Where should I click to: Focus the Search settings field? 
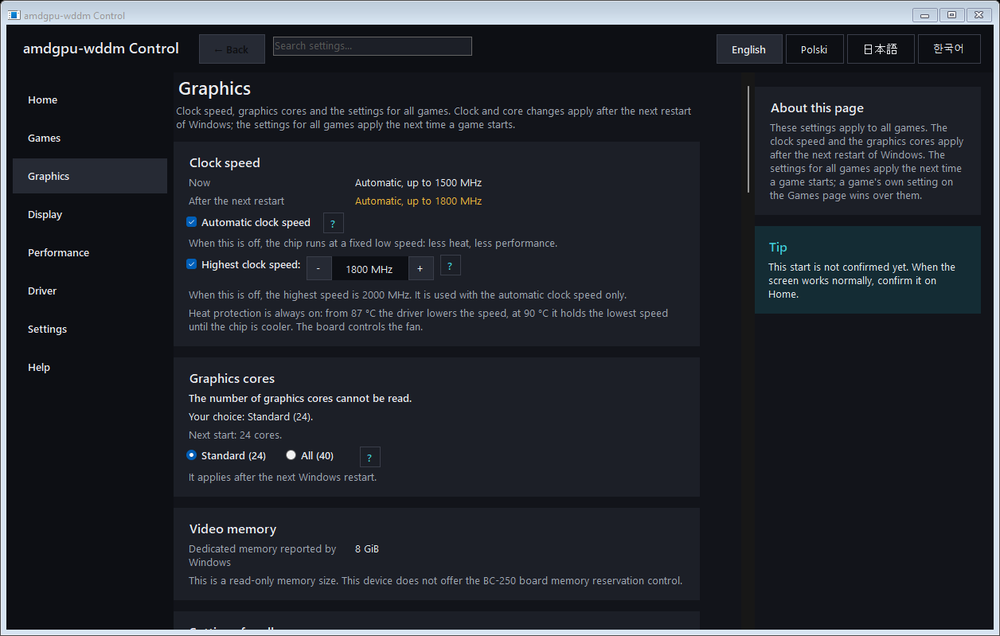tap(372, 46)
